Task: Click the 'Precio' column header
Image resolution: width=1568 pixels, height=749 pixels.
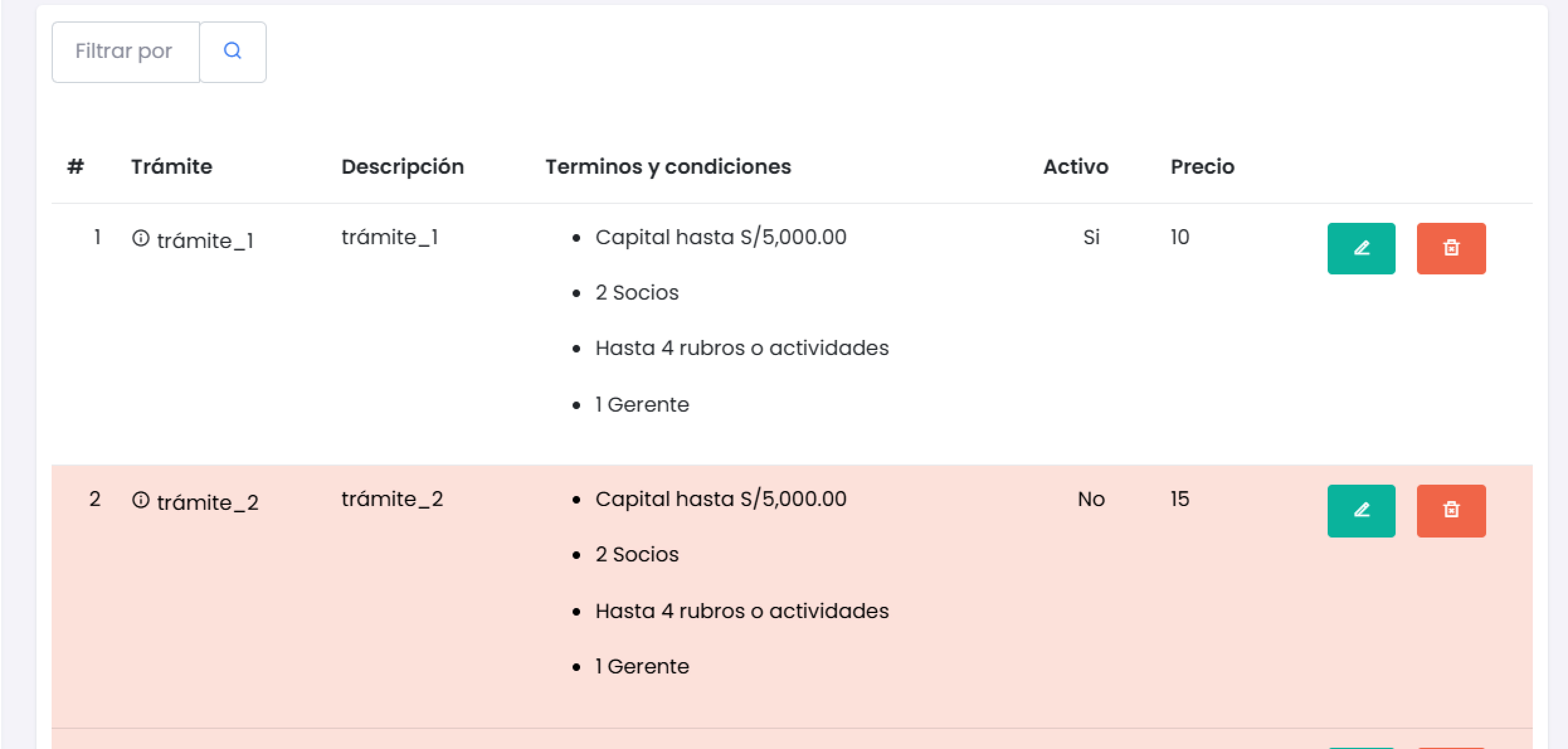Action: click(x=1202, y=166)
